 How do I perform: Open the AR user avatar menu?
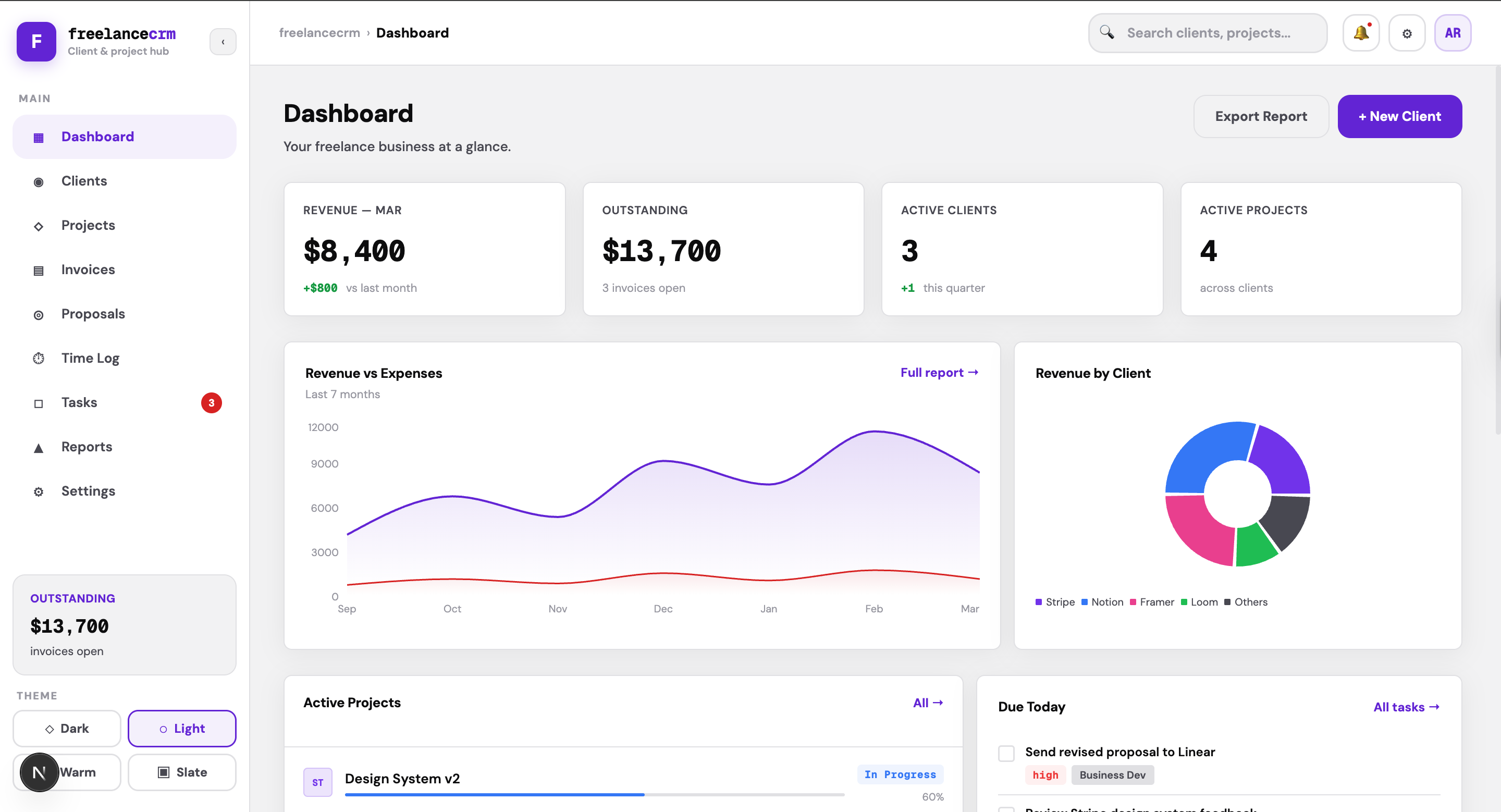click(x=1453, y=33)
